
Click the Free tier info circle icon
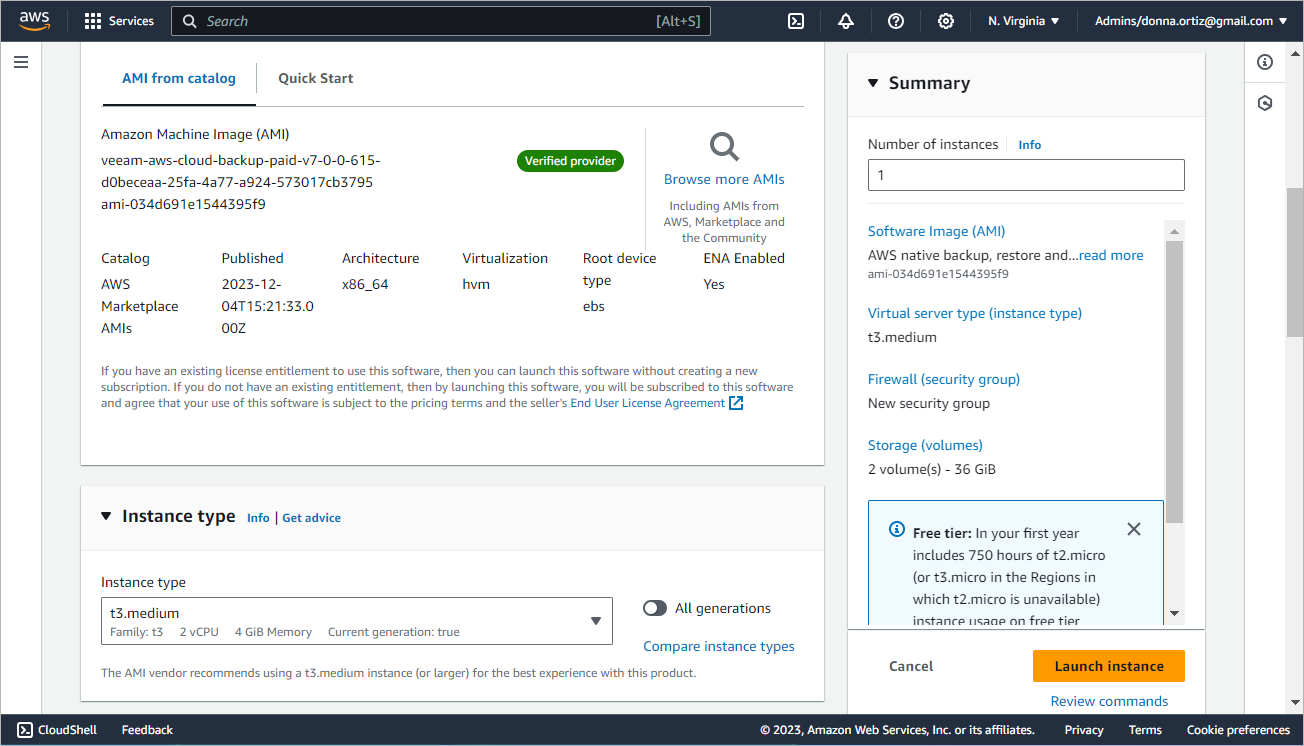[x=897, y=529]
